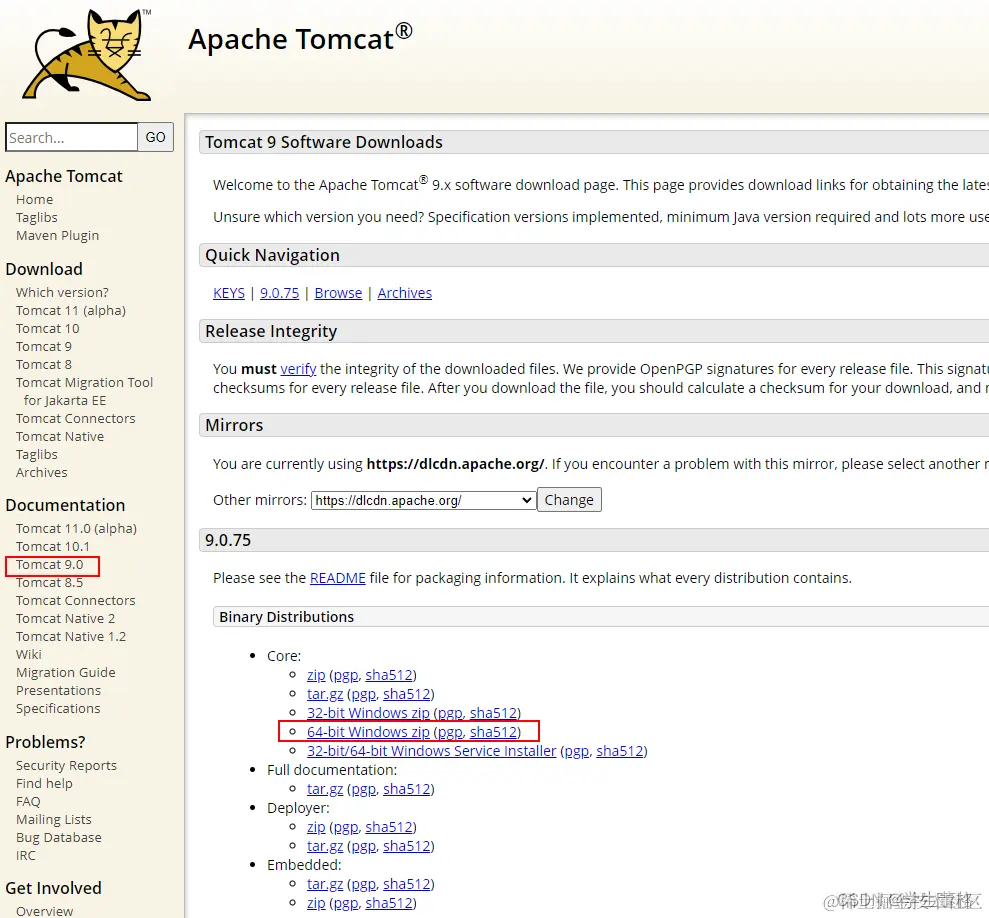Image resolution: width=989 pixels, height=918 pixels.
Task: Open the Overview link under Get Involved
Action: tap(44, 910)
